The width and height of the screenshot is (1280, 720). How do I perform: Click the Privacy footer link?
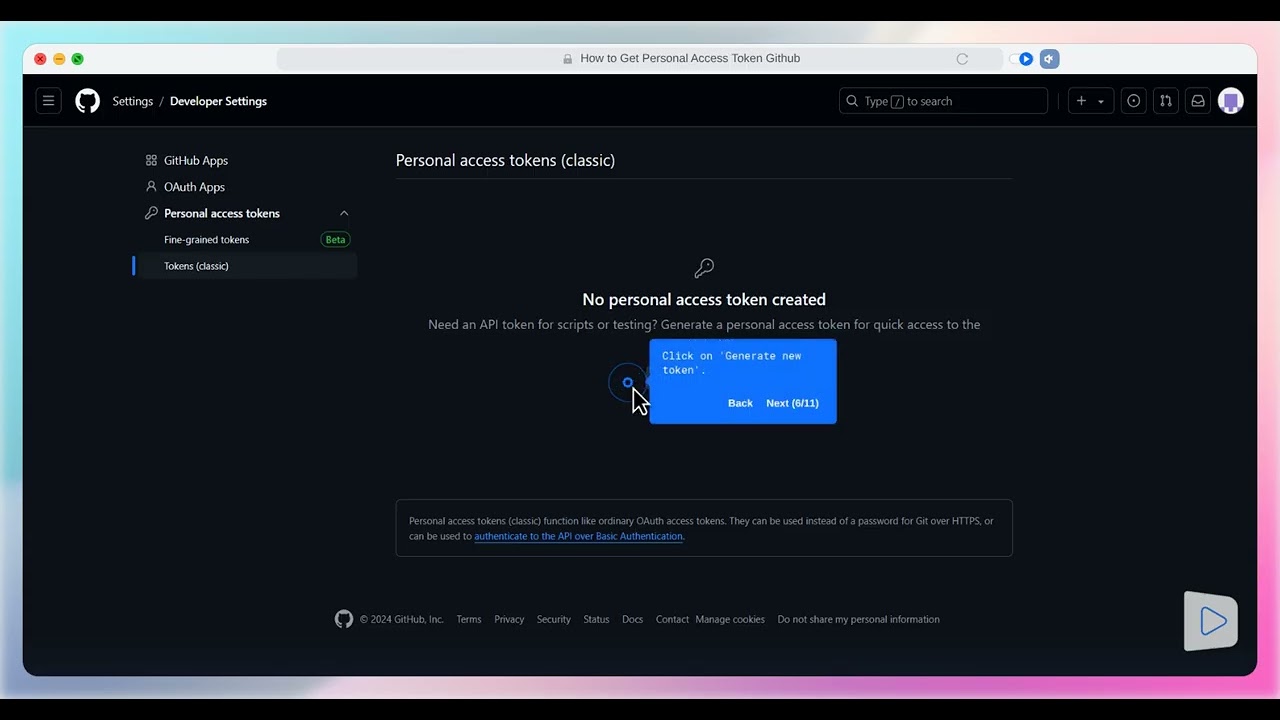click(x=509, y=619)
